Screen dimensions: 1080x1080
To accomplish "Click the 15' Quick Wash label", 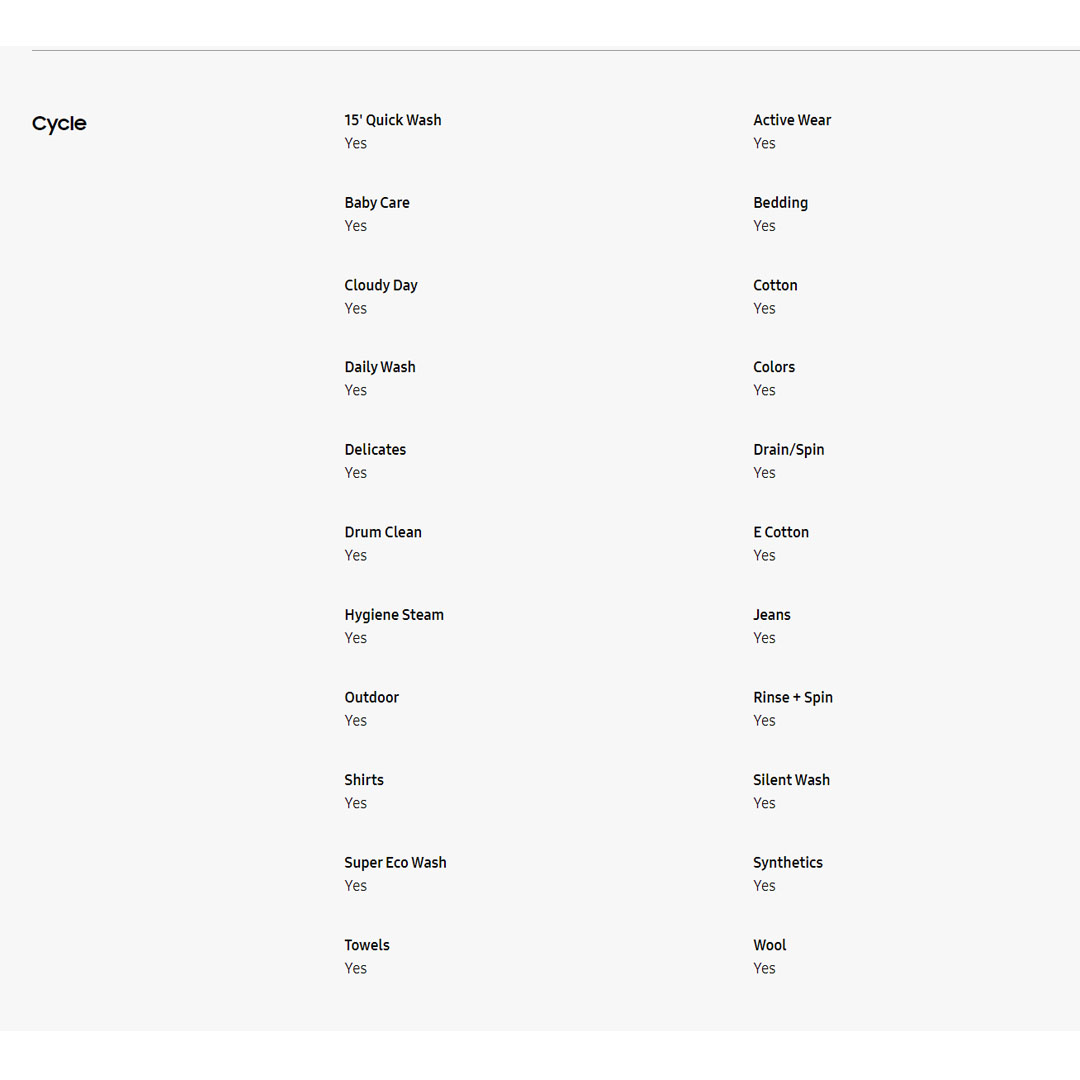I will pos(393,120).
